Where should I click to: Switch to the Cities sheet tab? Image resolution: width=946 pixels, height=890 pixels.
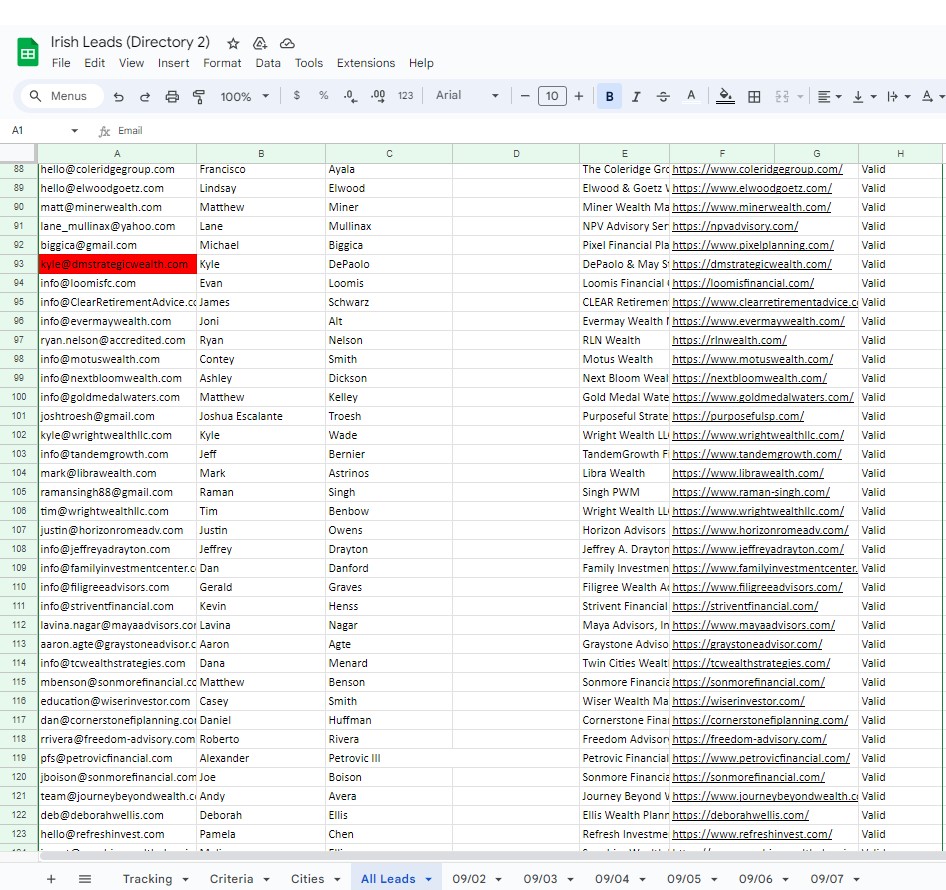(x=308, y=879)
